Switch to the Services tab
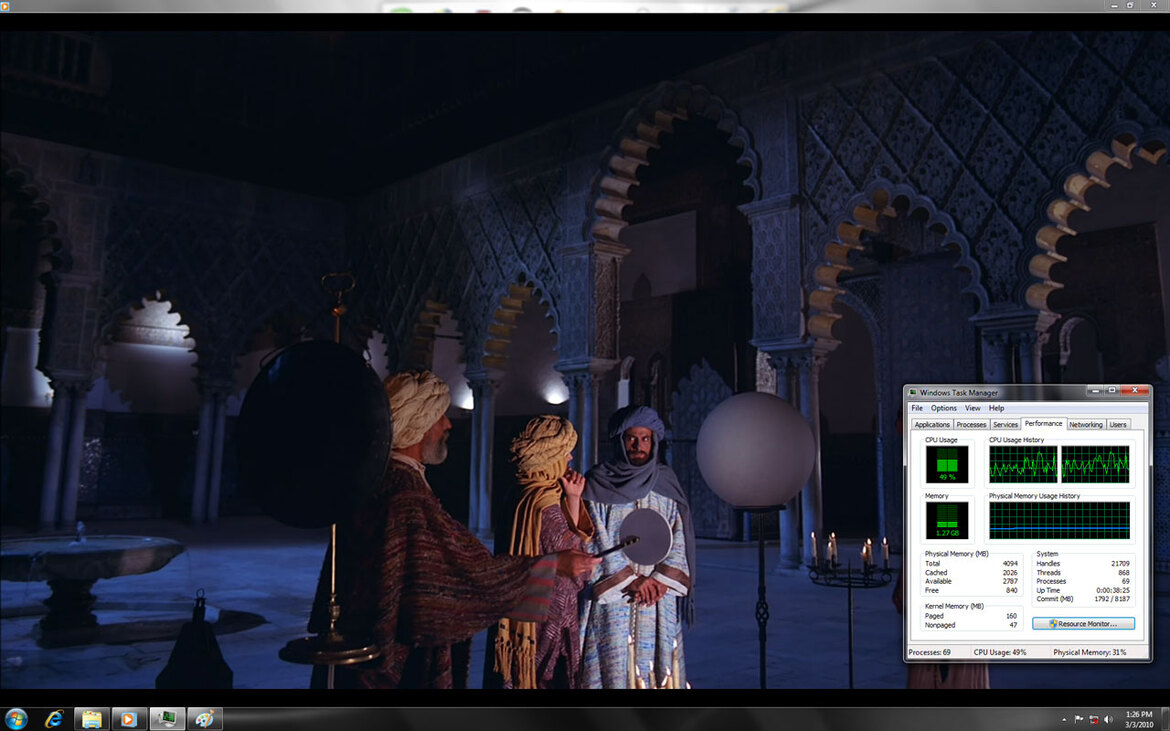 (x=1005, y=424)
